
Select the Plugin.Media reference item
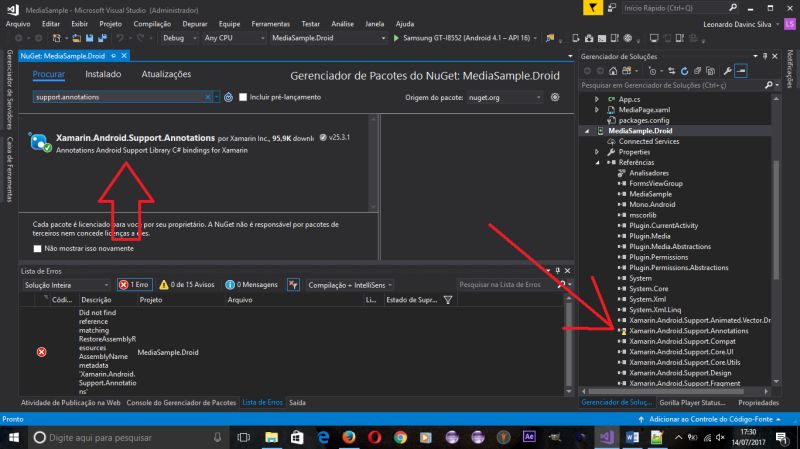649,236
